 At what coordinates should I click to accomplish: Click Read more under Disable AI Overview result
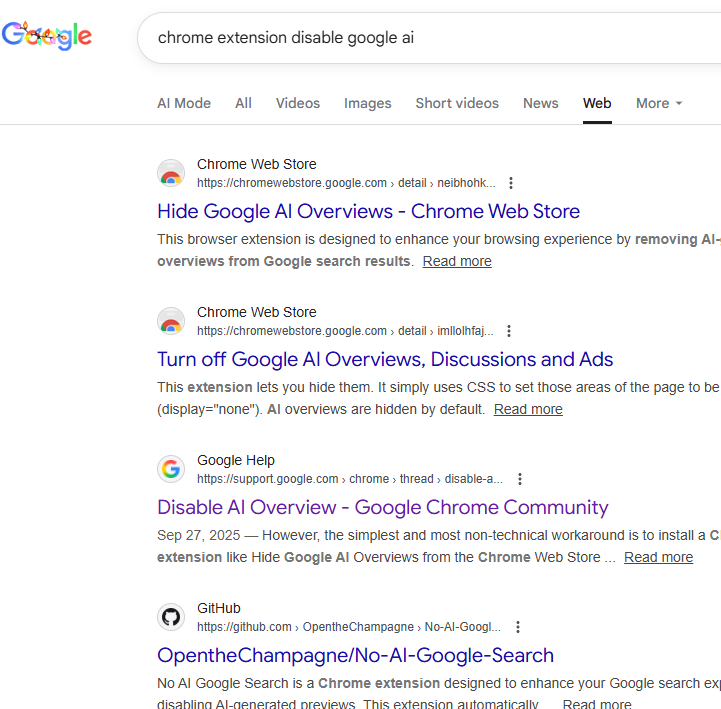(x=658, y=557)
